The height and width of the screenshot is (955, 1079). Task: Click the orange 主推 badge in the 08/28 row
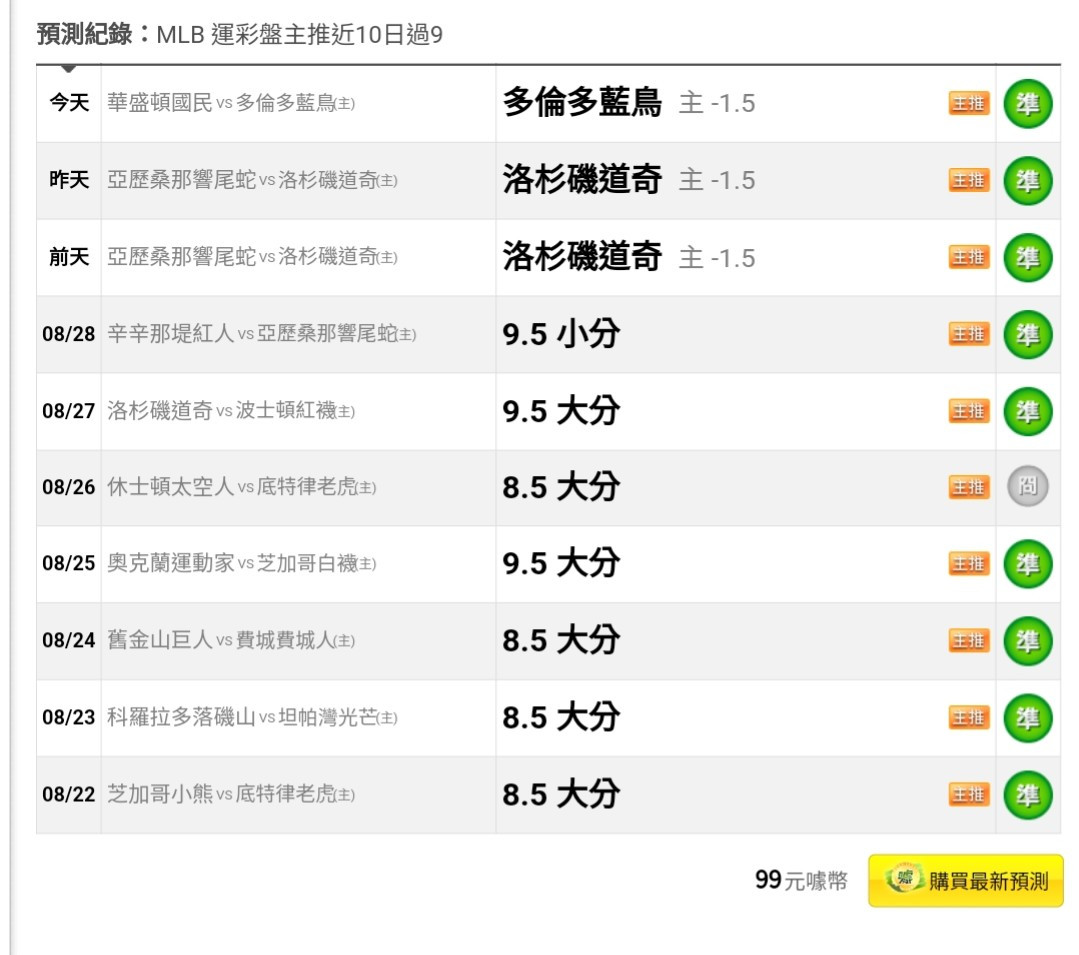pos(969,334)
